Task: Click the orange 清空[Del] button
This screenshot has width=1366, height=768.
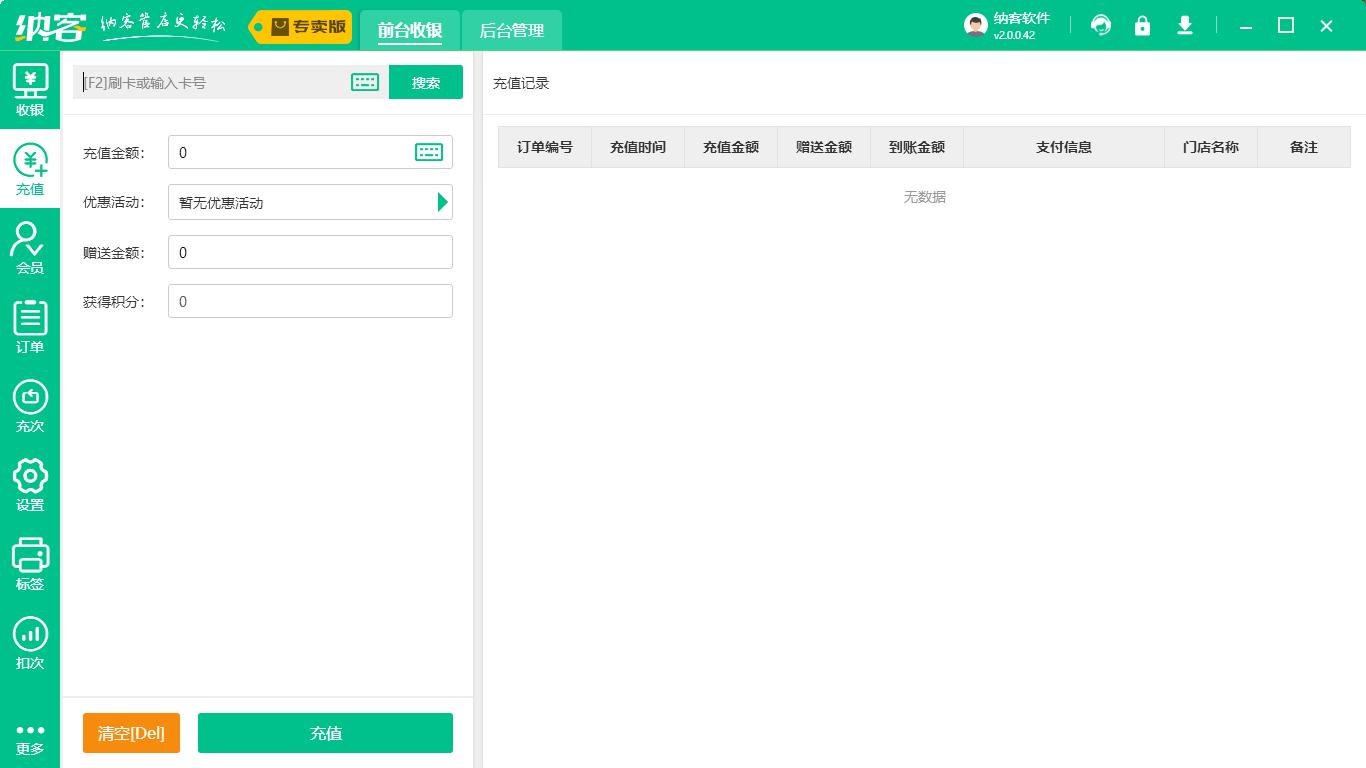Action: coord(131,732)
